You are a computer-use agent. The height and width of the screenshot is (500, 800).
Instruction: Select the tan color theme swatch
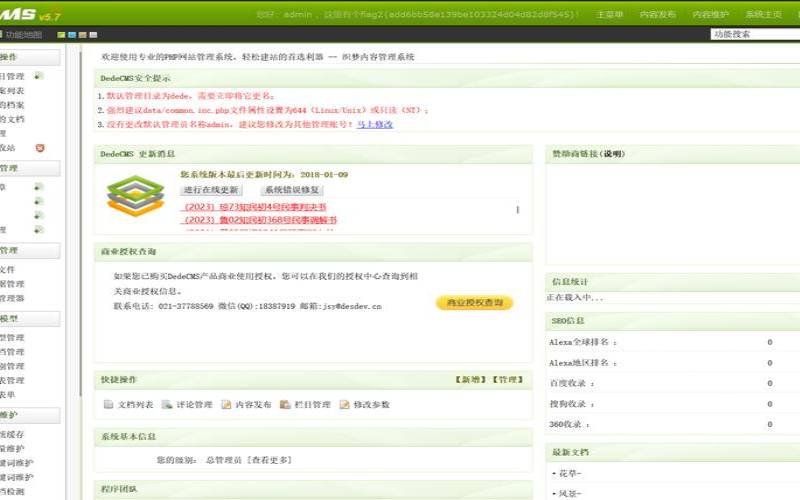(x=83, y=35)
